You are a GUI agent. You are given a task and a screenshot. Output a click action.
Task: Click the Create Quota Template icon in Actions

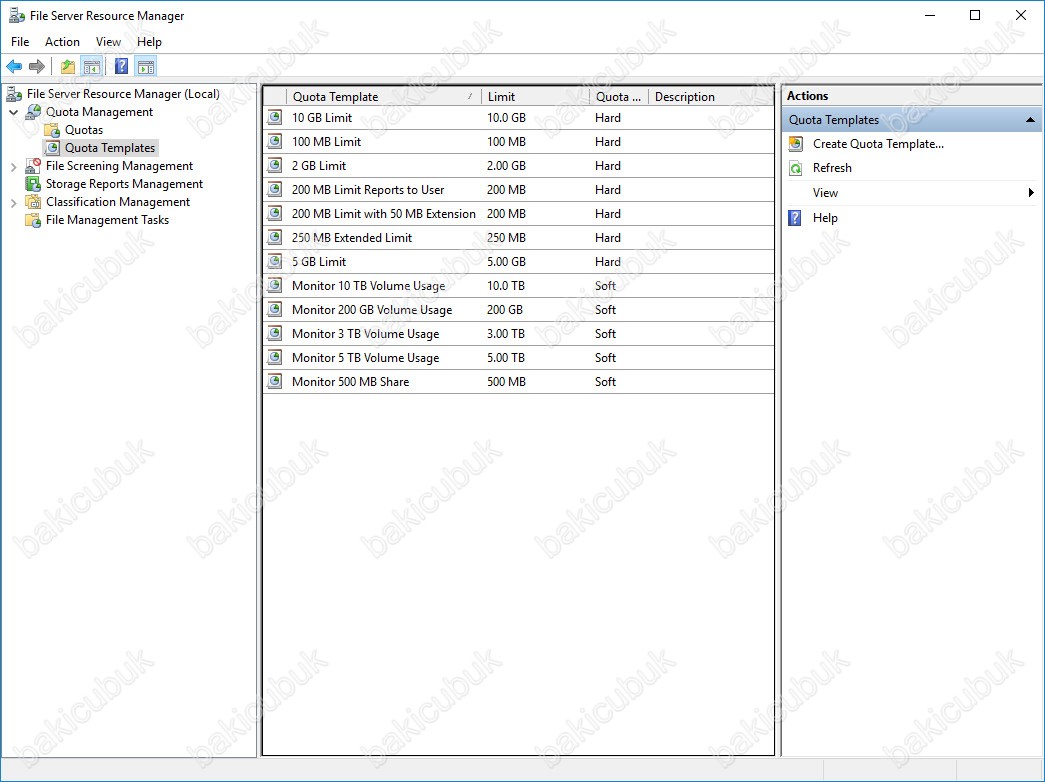pos(796,144)
